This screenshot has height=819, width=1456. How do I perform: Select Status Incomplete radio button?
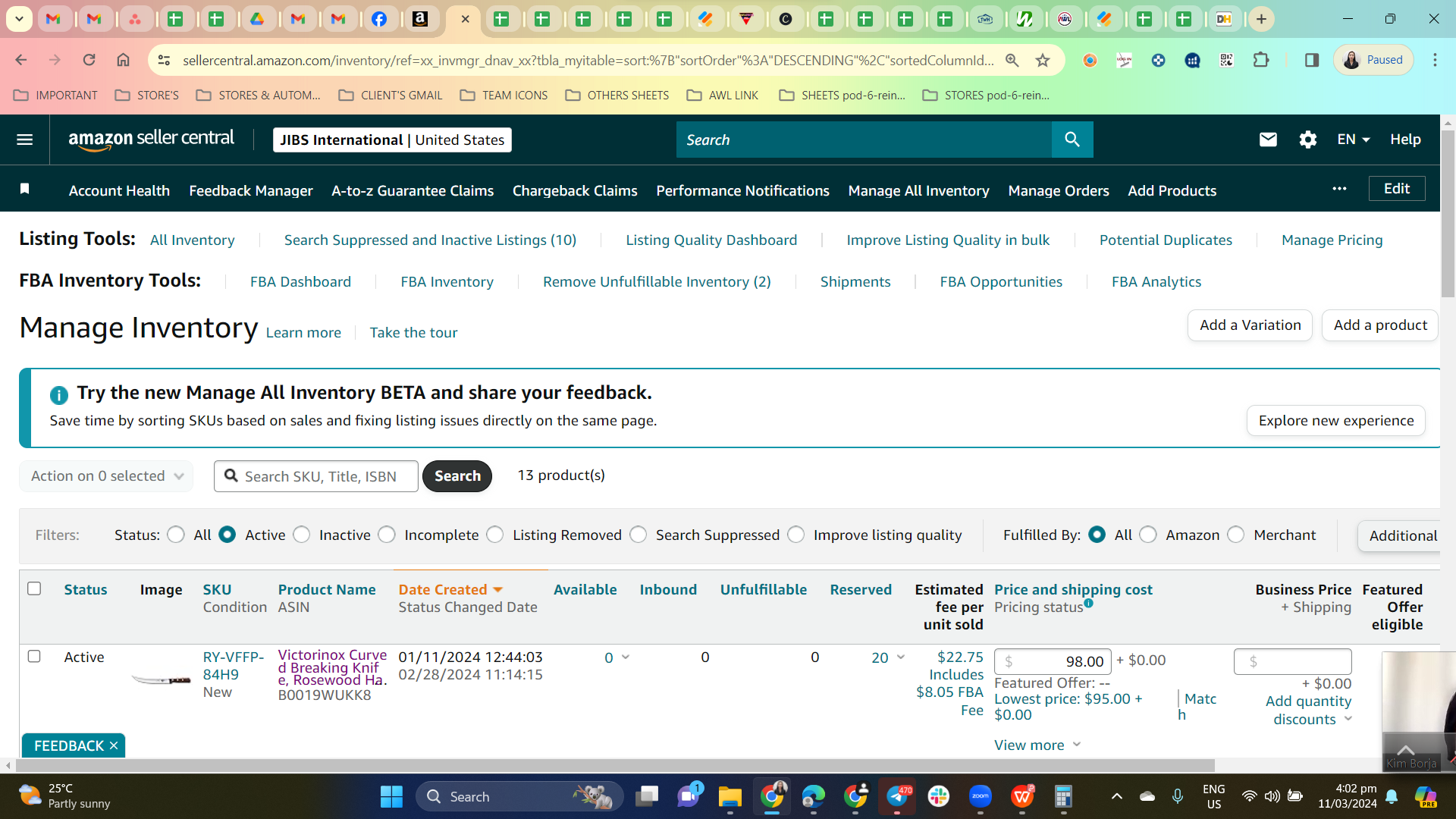(387, 535)
